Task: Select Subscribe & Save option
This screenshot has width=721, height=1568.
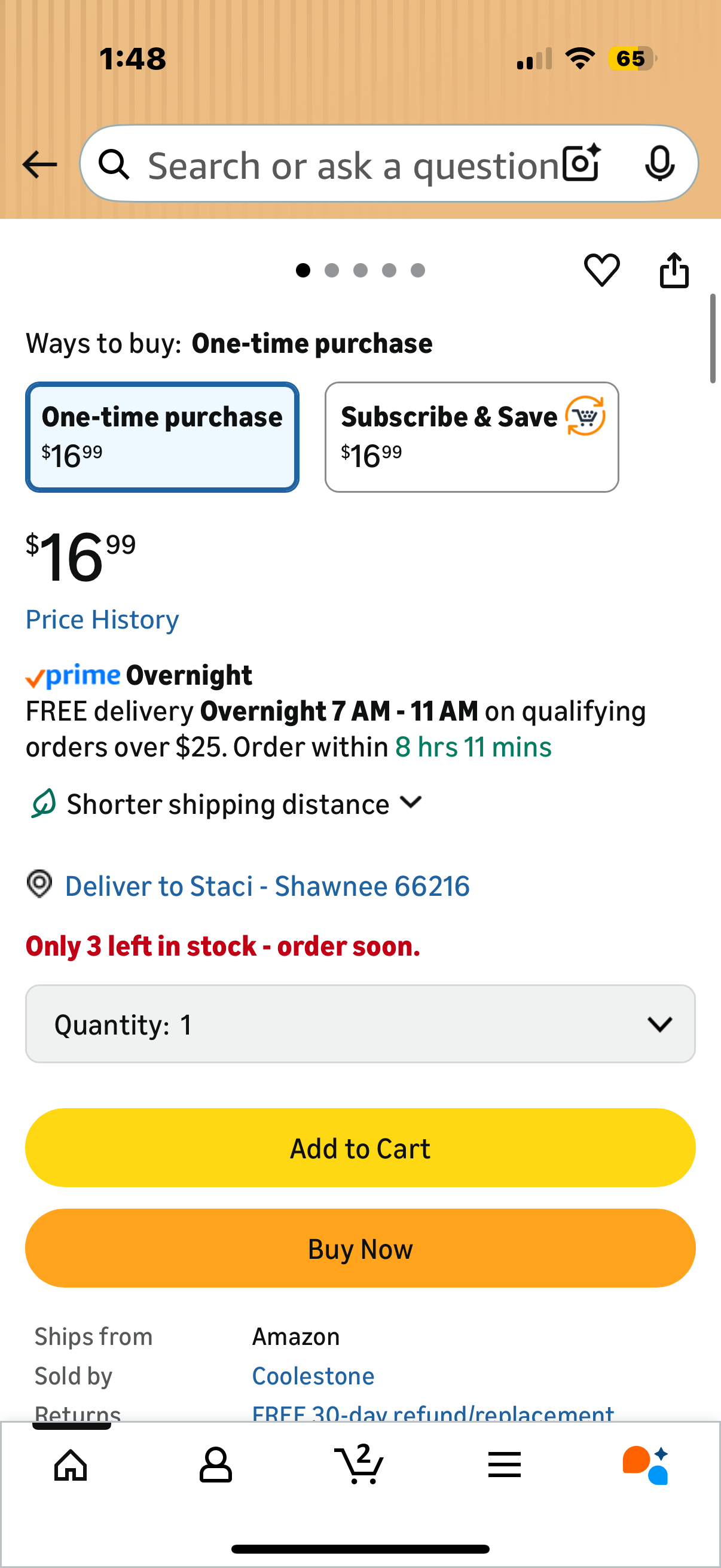Action: 472,437
